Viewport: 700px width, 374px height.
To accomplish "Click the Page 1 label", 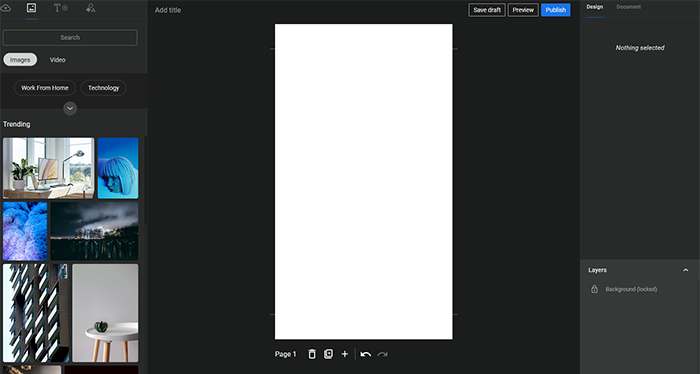I will [x=285, y=354].
